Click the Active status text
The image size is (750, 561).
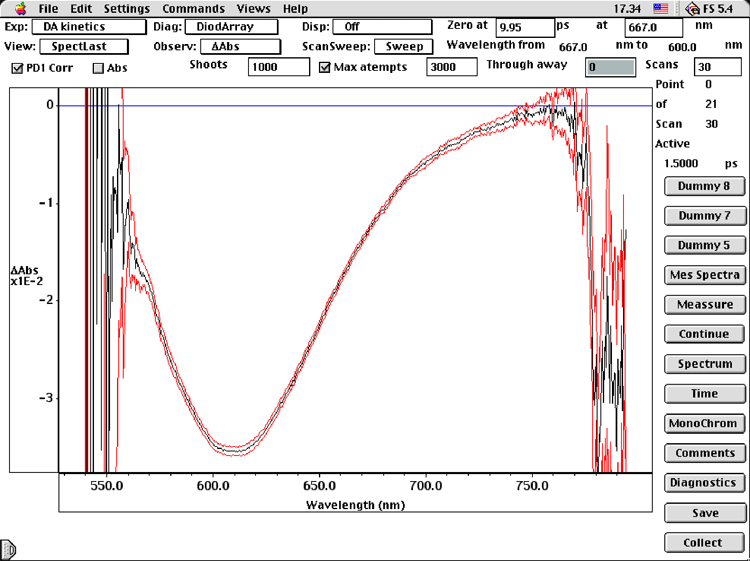pyautogui.click(x=673, y=143)
